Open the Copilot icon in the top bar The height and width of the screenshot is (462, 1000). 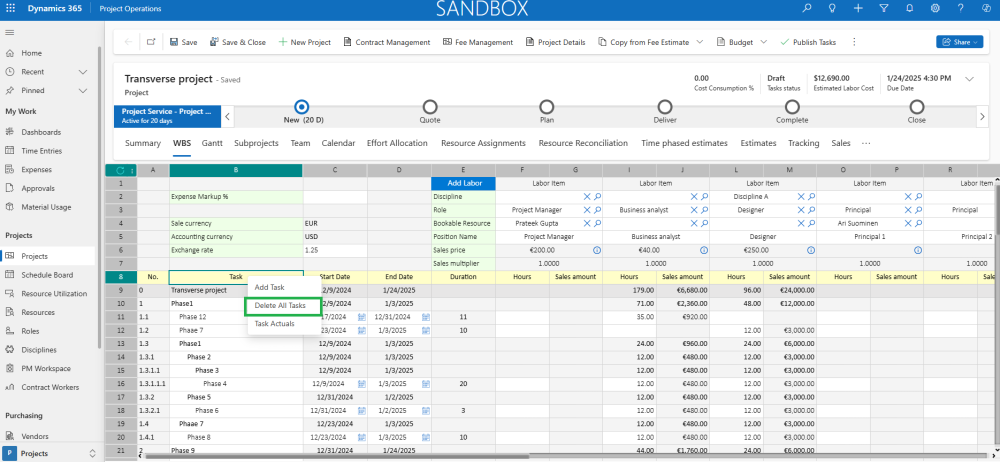[986, 8]
